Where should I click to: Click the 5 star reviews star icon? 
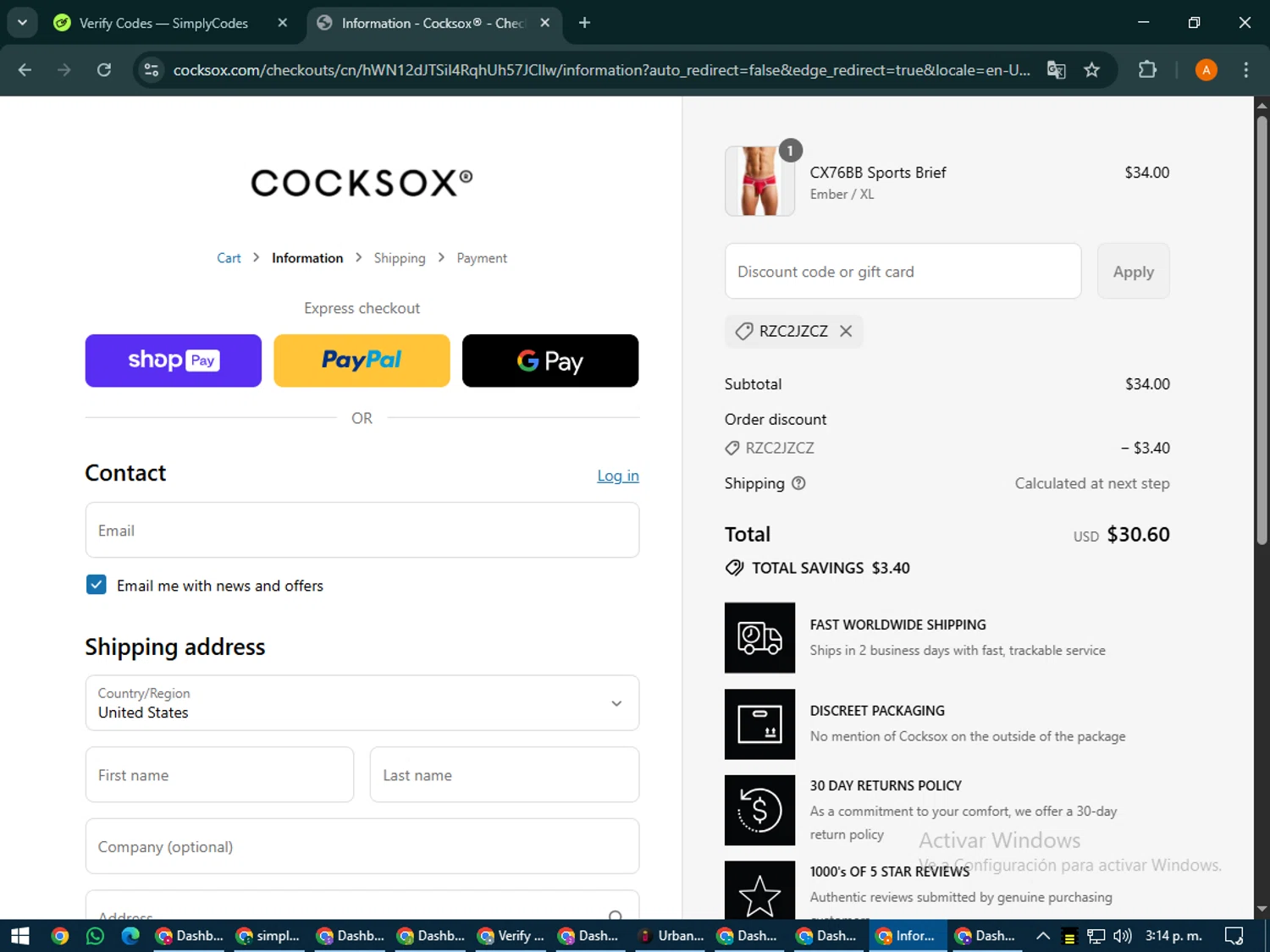[x=759, y=890]
